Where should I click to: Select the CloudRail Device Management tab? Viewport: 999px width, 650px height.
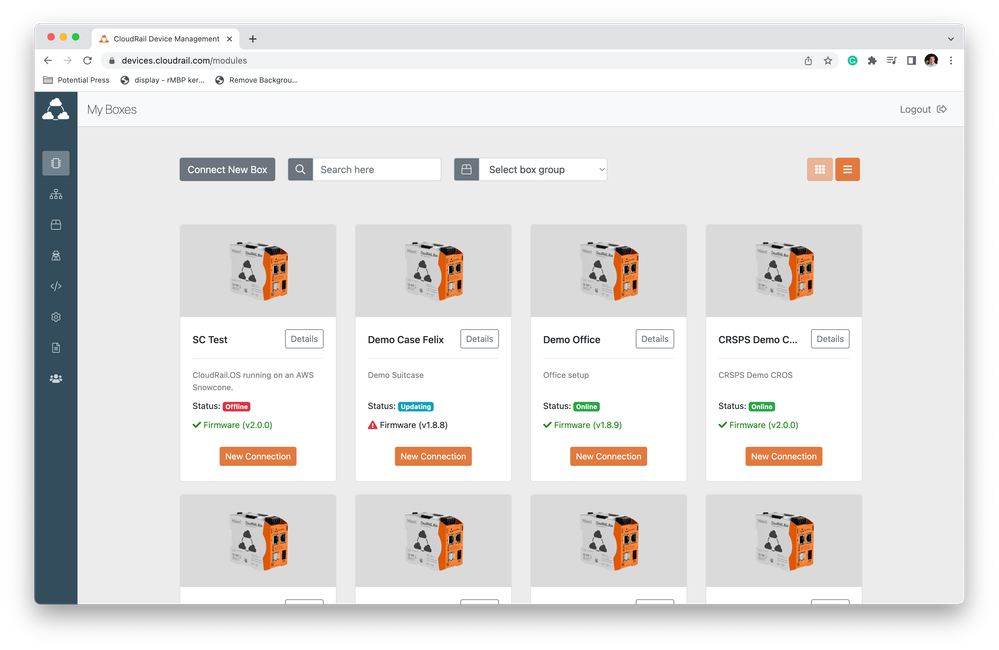point(166,39)
